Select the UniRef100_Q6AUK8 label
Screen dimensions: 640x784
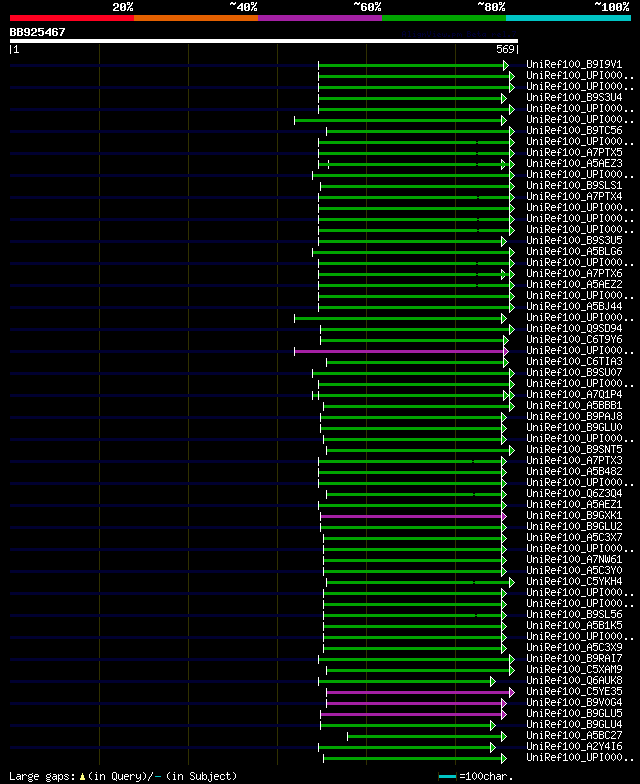(574, 680)
